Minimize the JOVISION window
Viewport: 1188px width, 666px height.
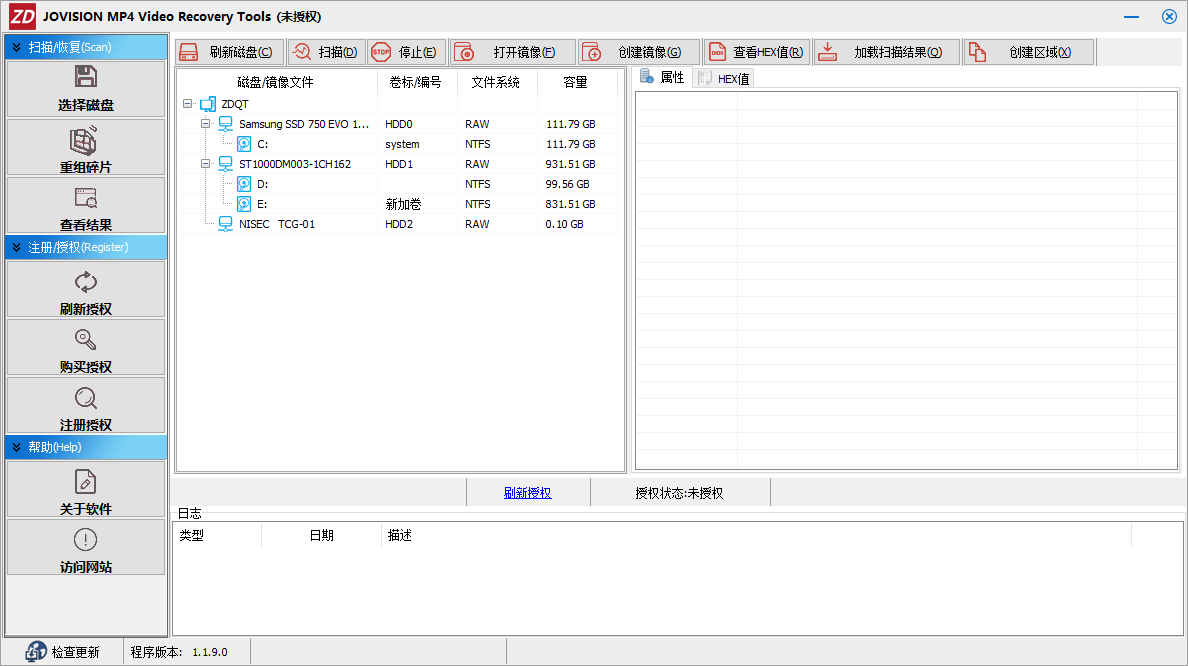click(1131, 17)
